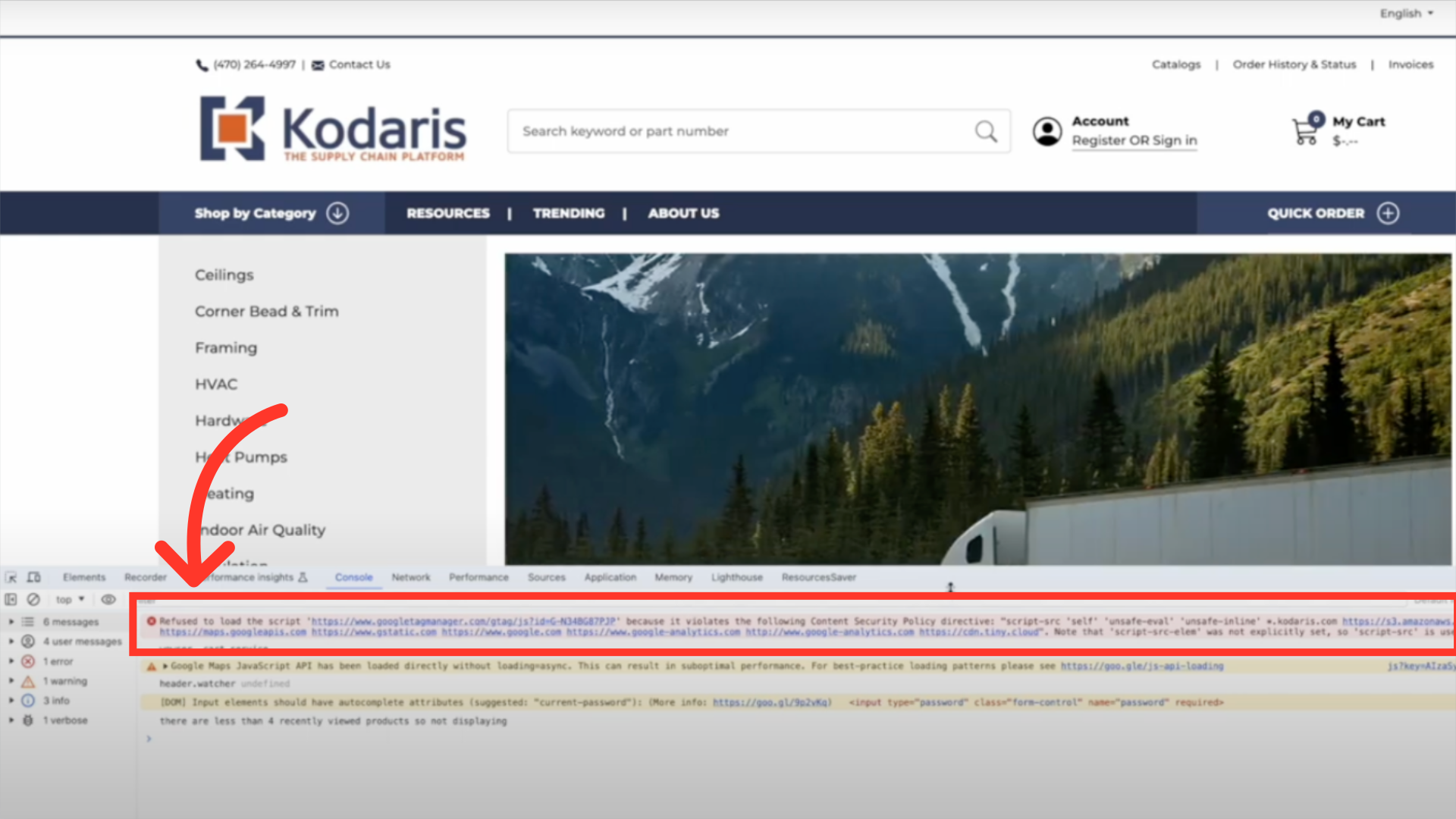This screenshot has height=819, width=1456.
Task: Expand the 1 error group
Action: [x=11, y=661]
